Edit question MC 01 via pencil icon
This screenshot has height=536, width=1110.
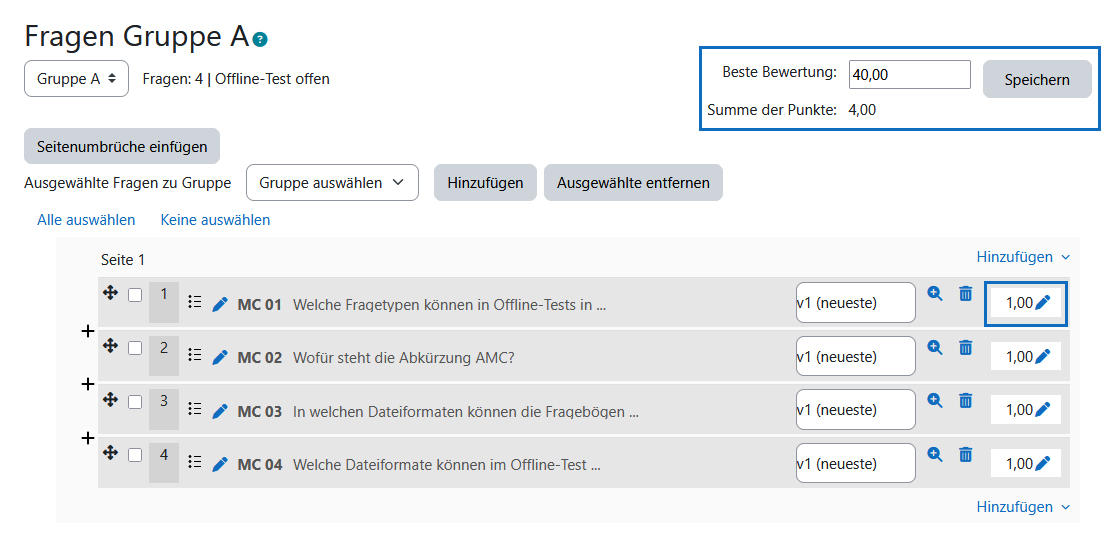point(220,304)
